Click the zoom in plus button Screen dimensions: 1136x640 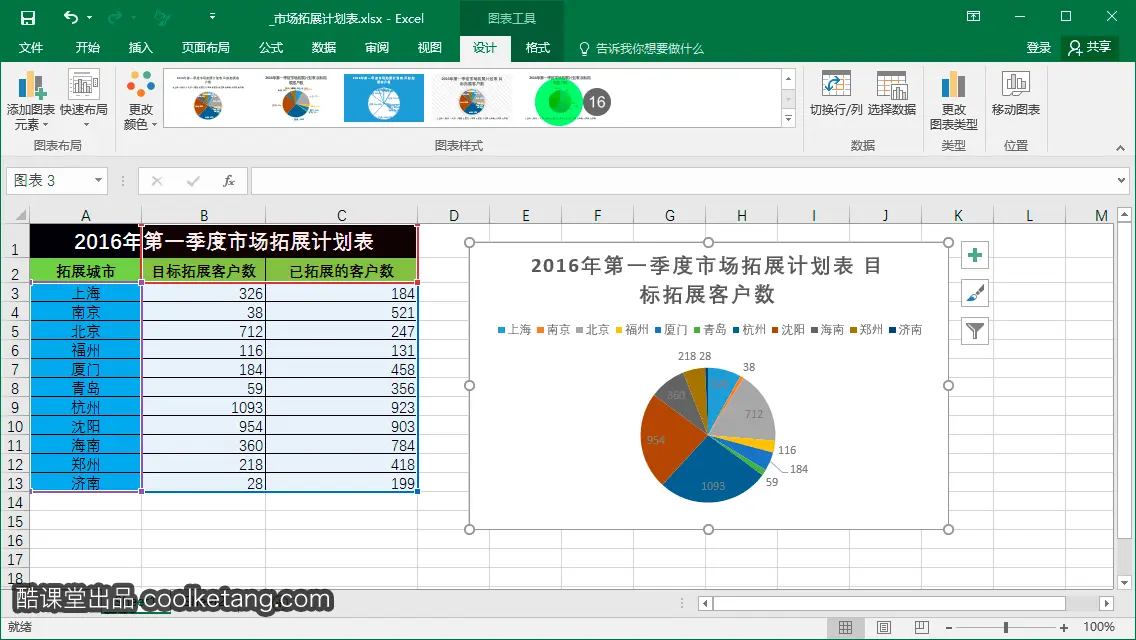point(1064,628)
